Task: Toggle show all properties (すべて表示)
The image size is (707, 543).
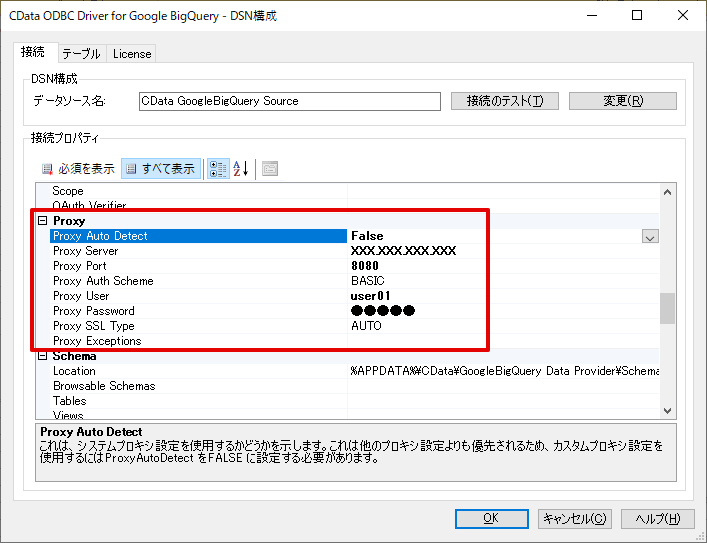Action: point(161,169)
